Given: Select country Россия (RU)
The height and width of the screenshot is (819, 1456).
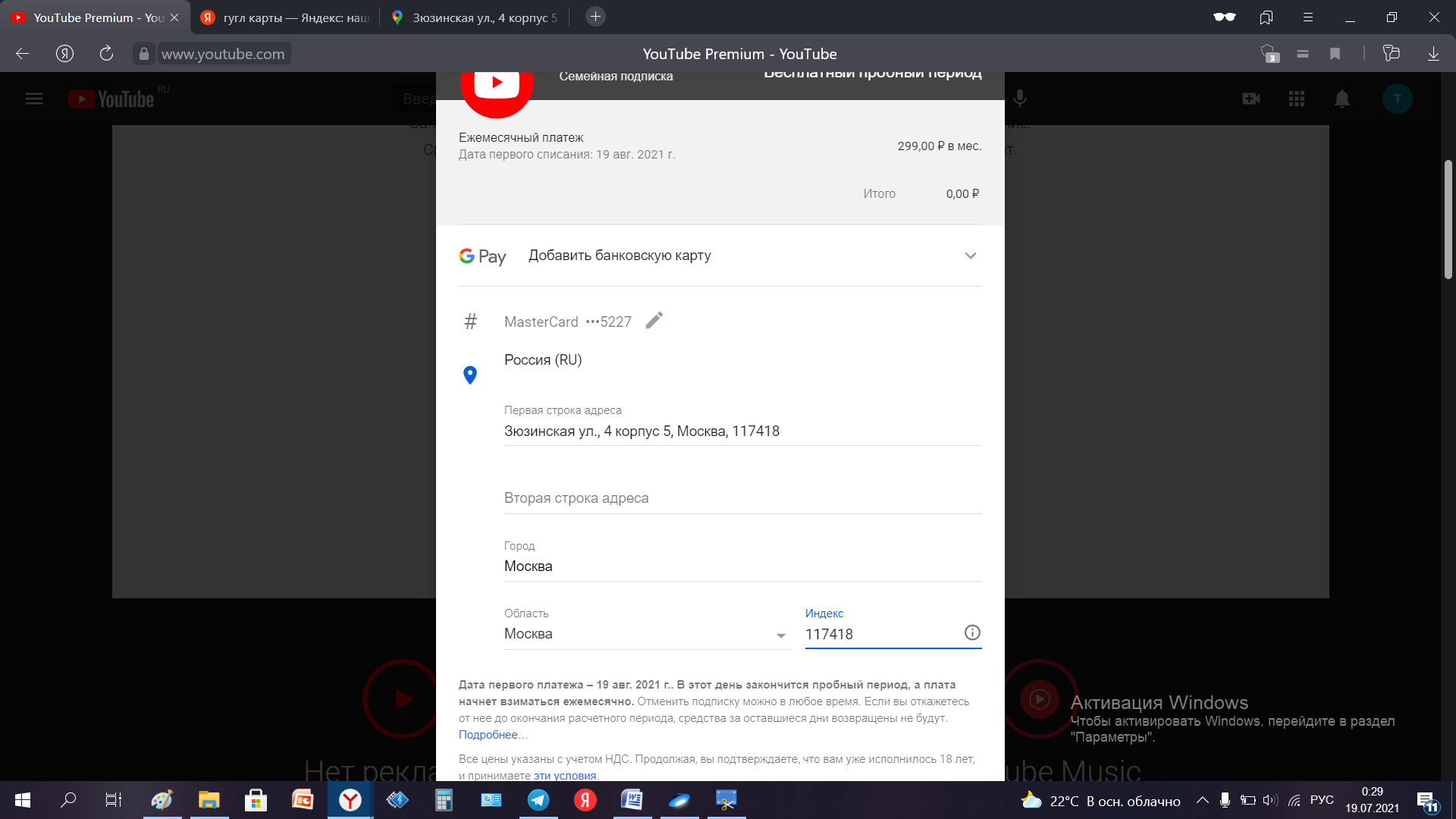Looking at the screenshot, I should click(x=543, y=360).
